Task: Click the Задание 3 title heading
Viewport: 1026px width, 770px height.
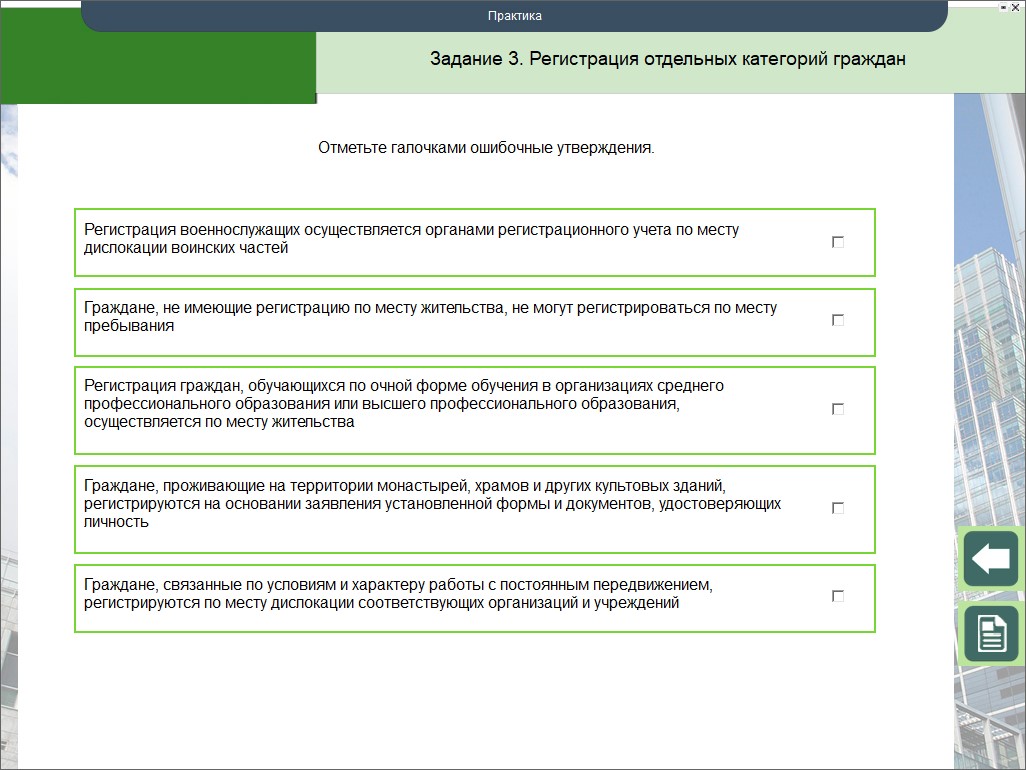Action: pyautogui.click(x=667, y=59)
